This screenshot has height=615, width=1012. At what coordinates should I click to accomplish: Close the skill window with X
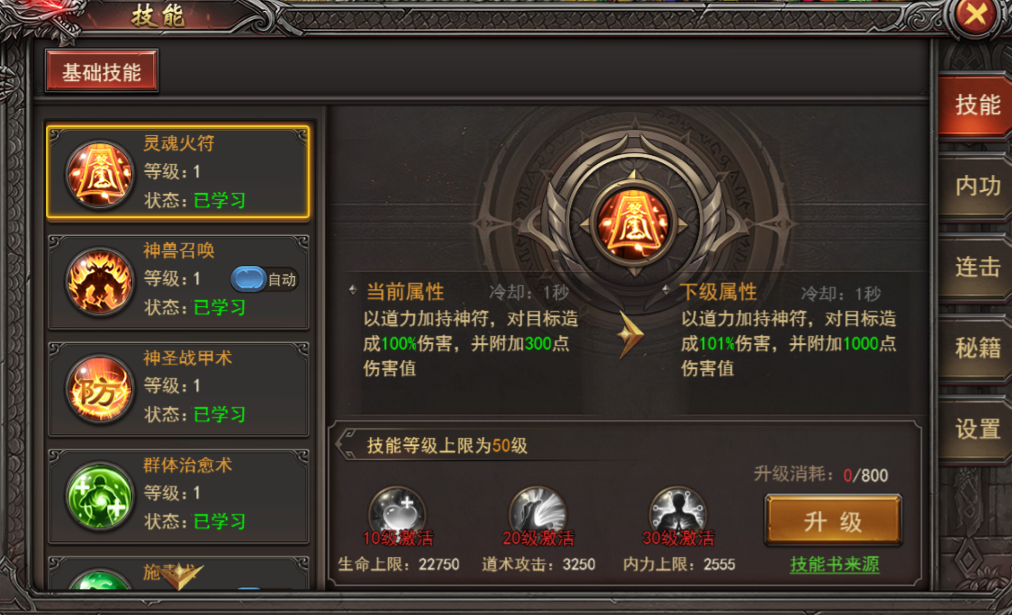[x=976, y=15]
